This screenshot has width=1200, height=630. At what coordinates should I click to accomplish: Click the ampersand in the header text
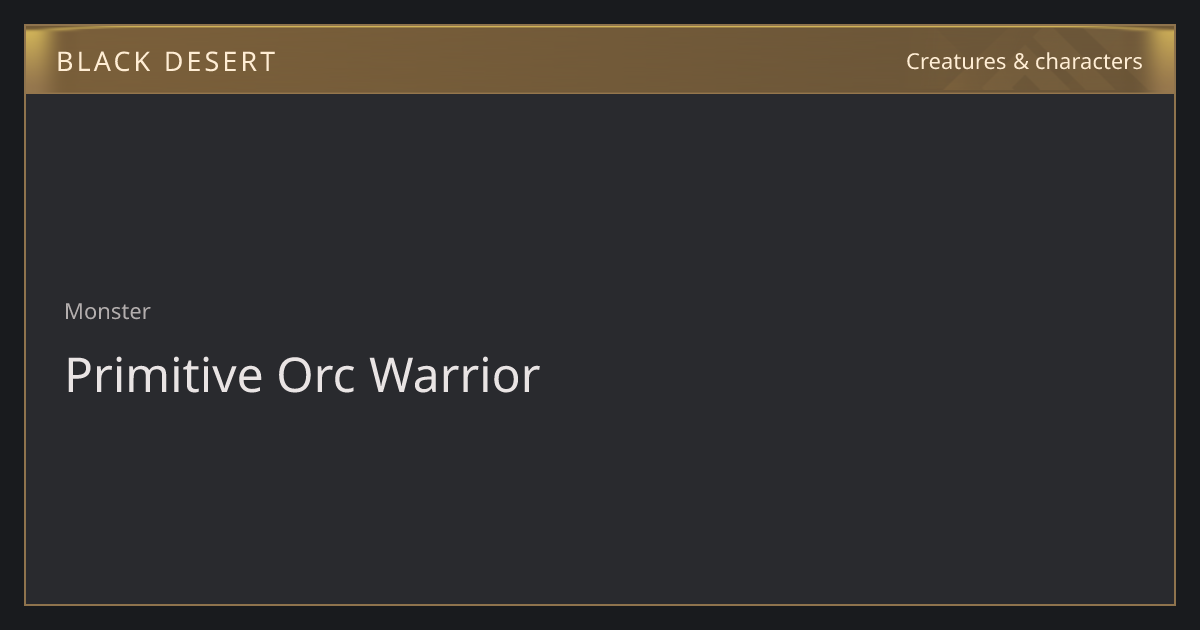[1020, 61]
